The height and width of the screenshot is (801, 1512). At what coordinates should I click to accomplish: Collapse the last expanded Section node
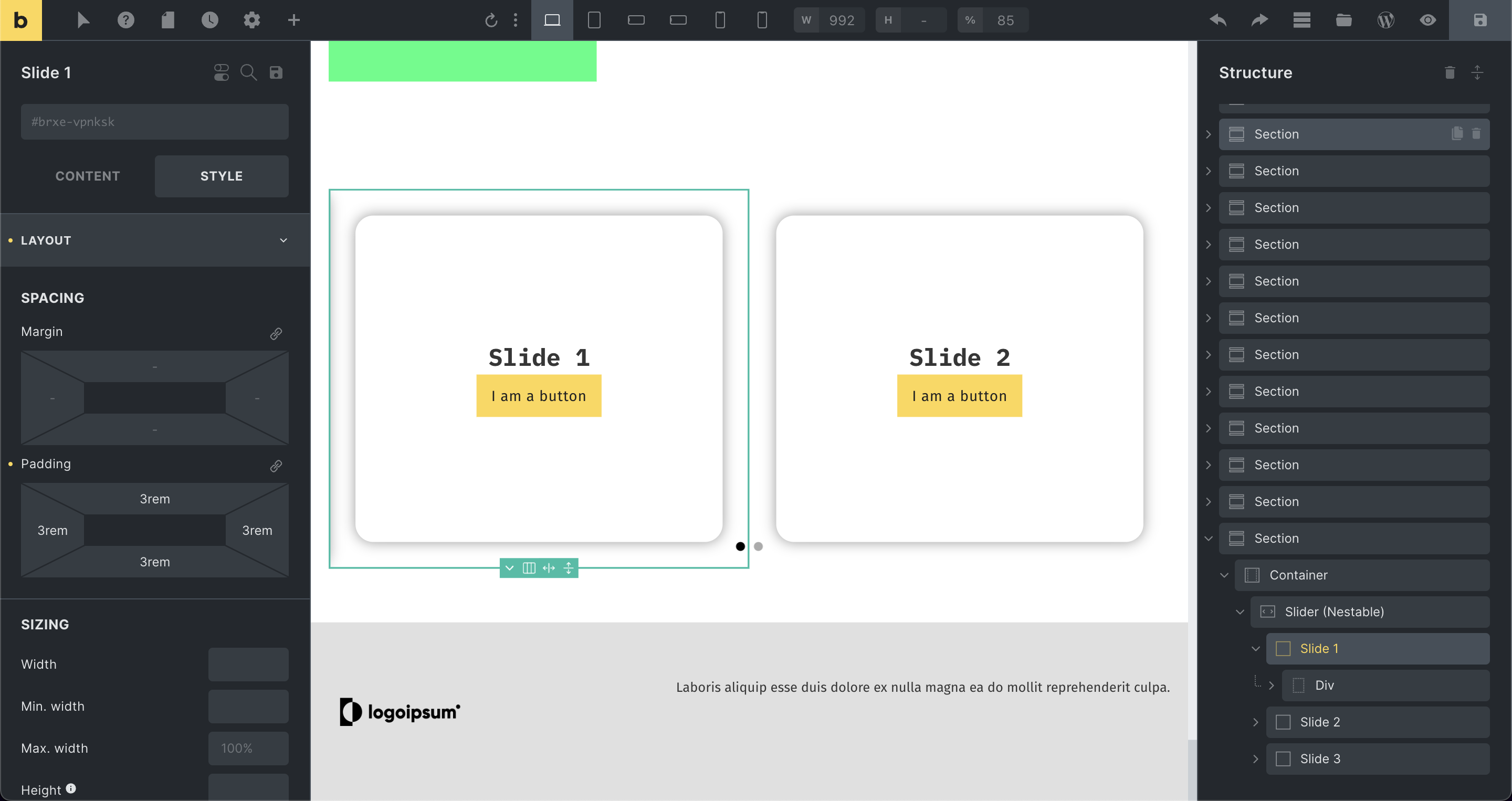pos(1209,538)
